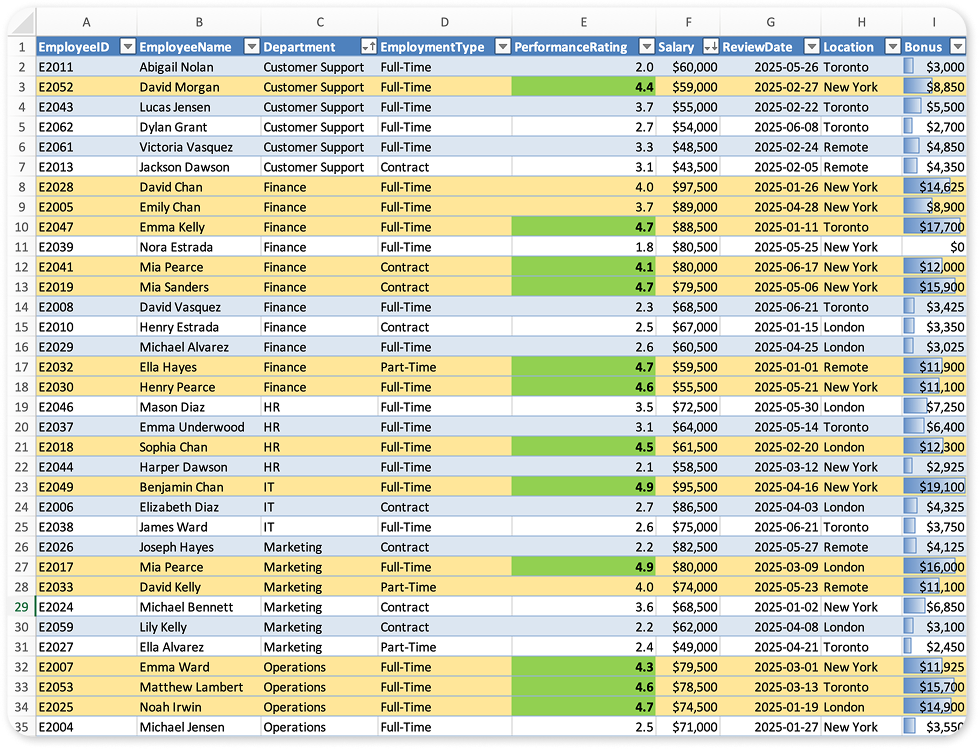Select the James Ward cell
The image size is (979, 749).
point(199,527)
